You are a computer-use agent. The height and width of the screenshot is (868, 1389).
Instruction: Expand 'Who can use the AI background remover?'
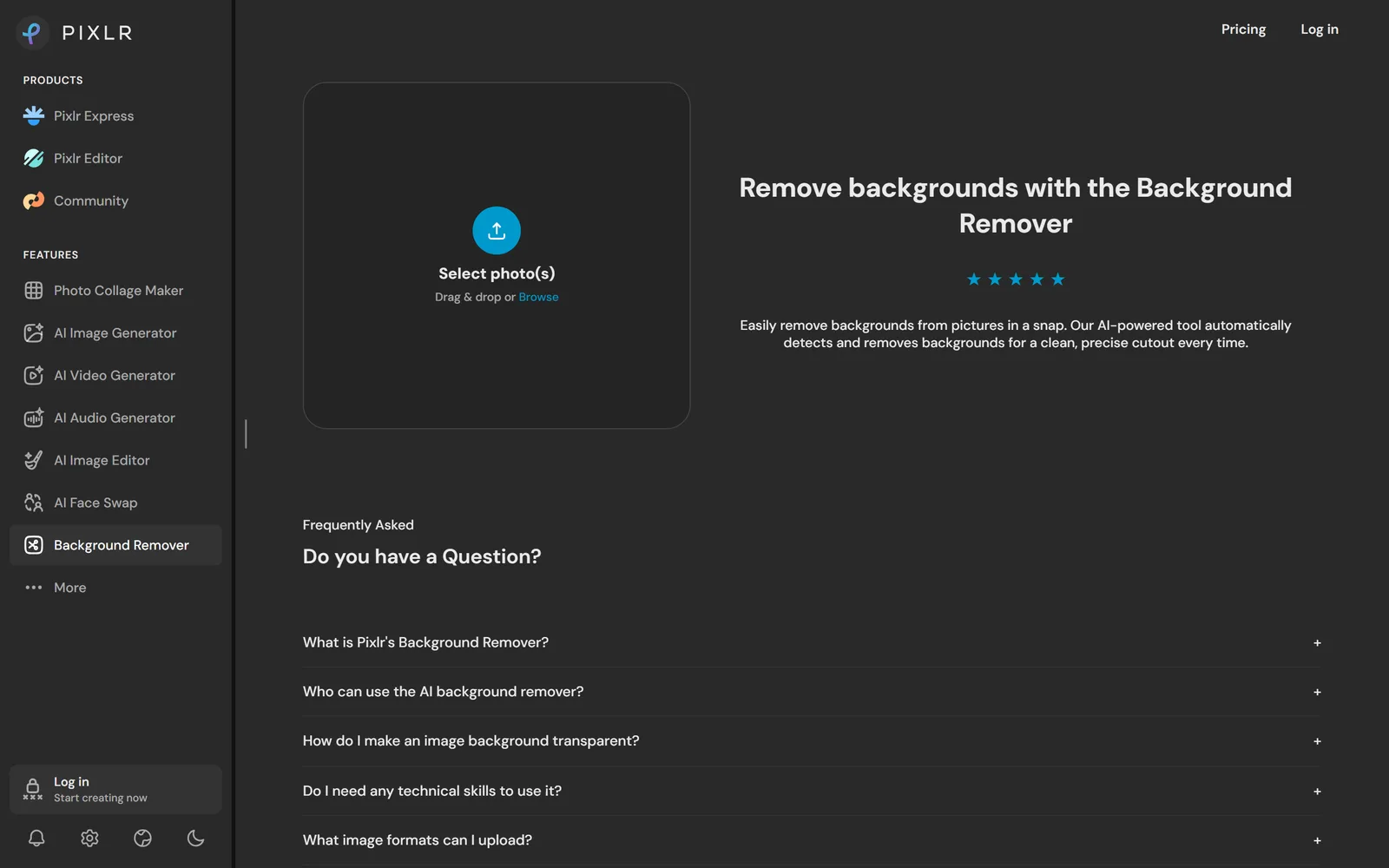[x=811, y=692]
